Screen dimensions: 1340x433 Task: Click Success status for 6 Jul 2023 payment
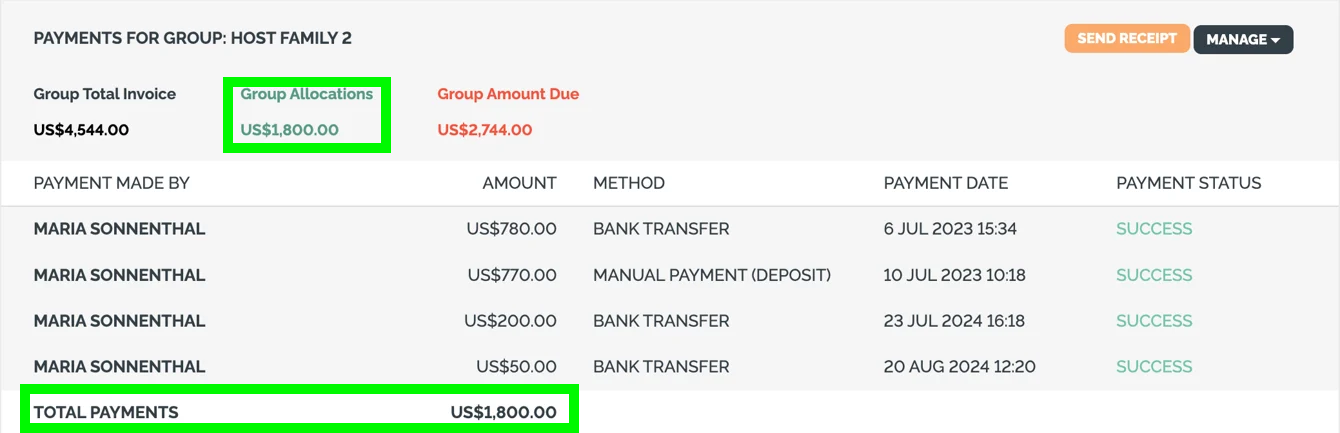coord(1154,229)
